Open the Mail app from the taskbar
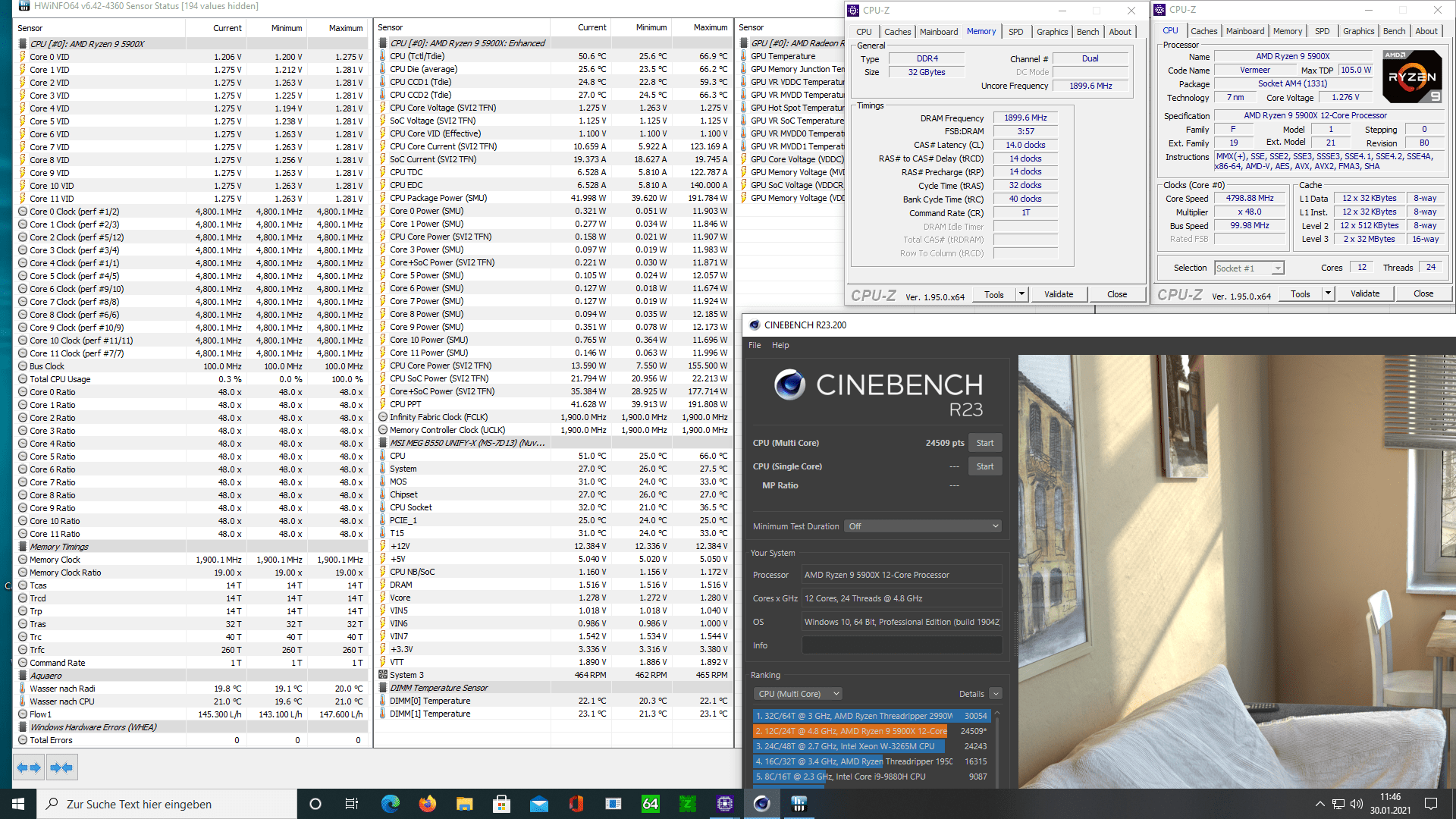The height and width of the screenshot is (819, 1456). [538, 804]
